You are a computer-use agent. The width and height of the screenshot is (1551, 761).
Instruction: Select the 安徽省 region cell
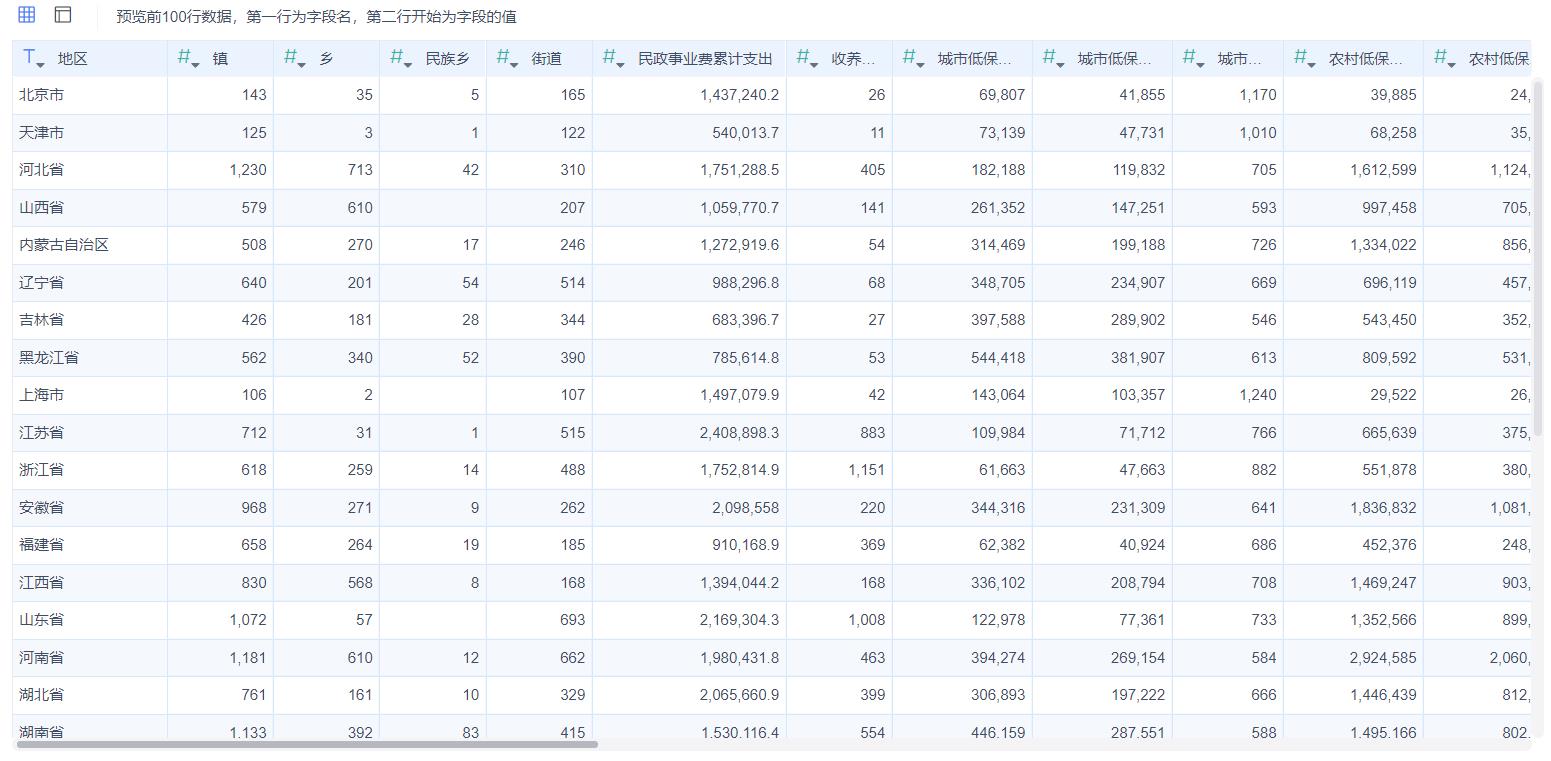(90, 508)
